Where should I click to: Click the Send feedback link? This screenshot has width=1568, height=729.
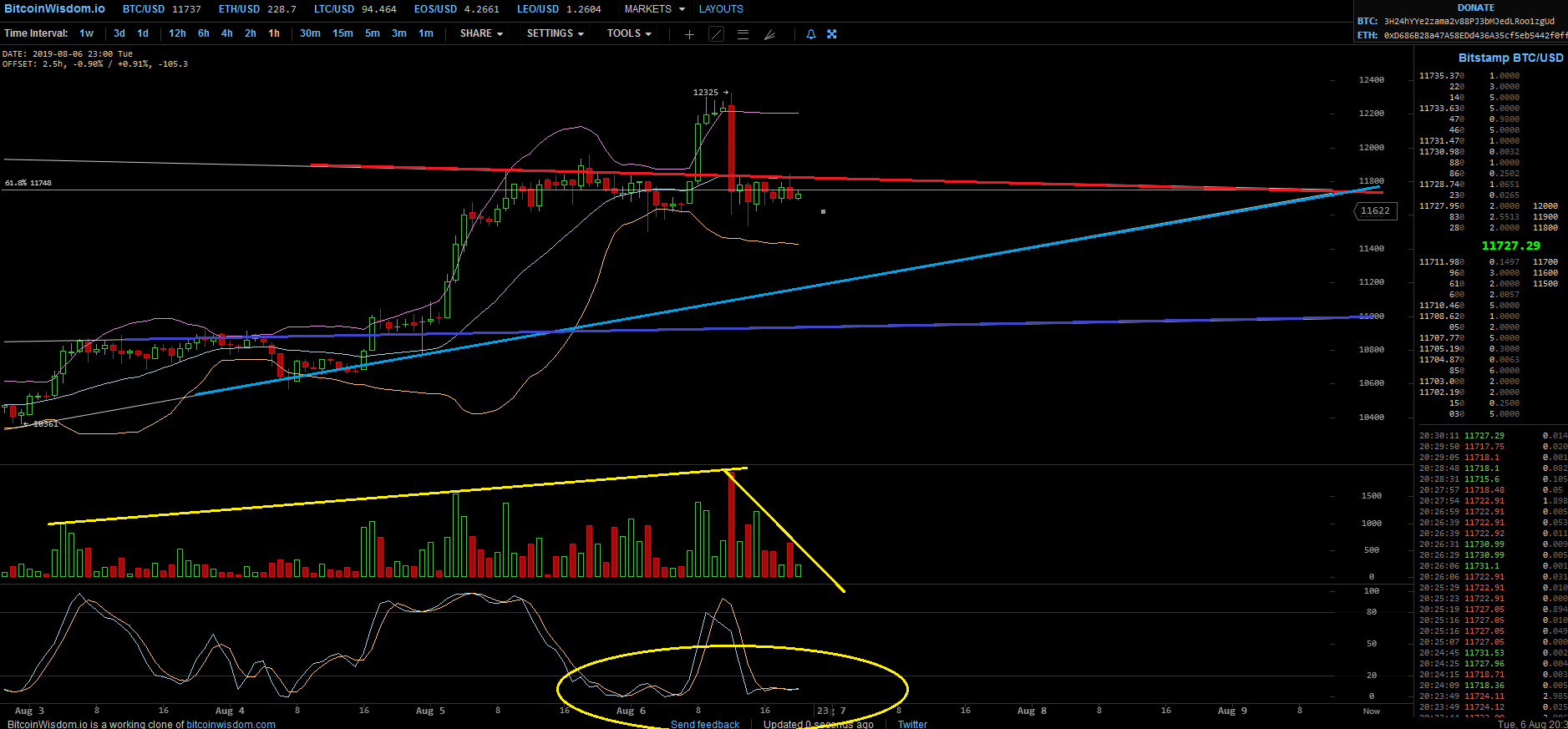click(705, 724)
